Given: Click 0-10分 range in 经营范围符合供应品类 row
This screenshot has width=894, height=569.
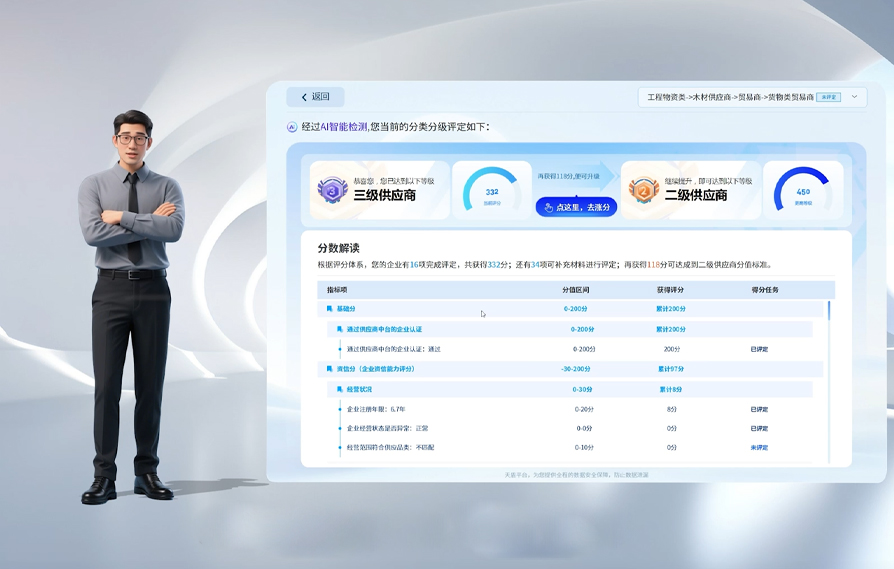Looking at the screenshot, I should (584, 448).
